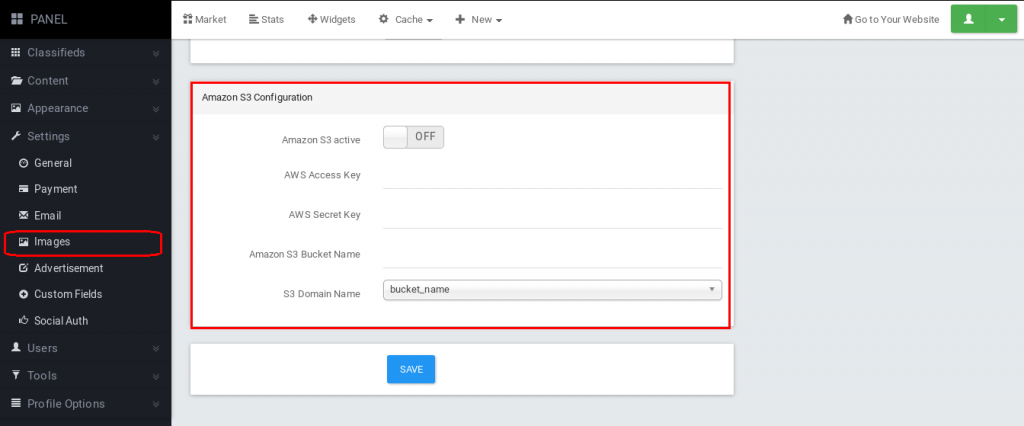Click the Stats bars icon
The height and width of the screenshot is (426, 1024).
253,19
